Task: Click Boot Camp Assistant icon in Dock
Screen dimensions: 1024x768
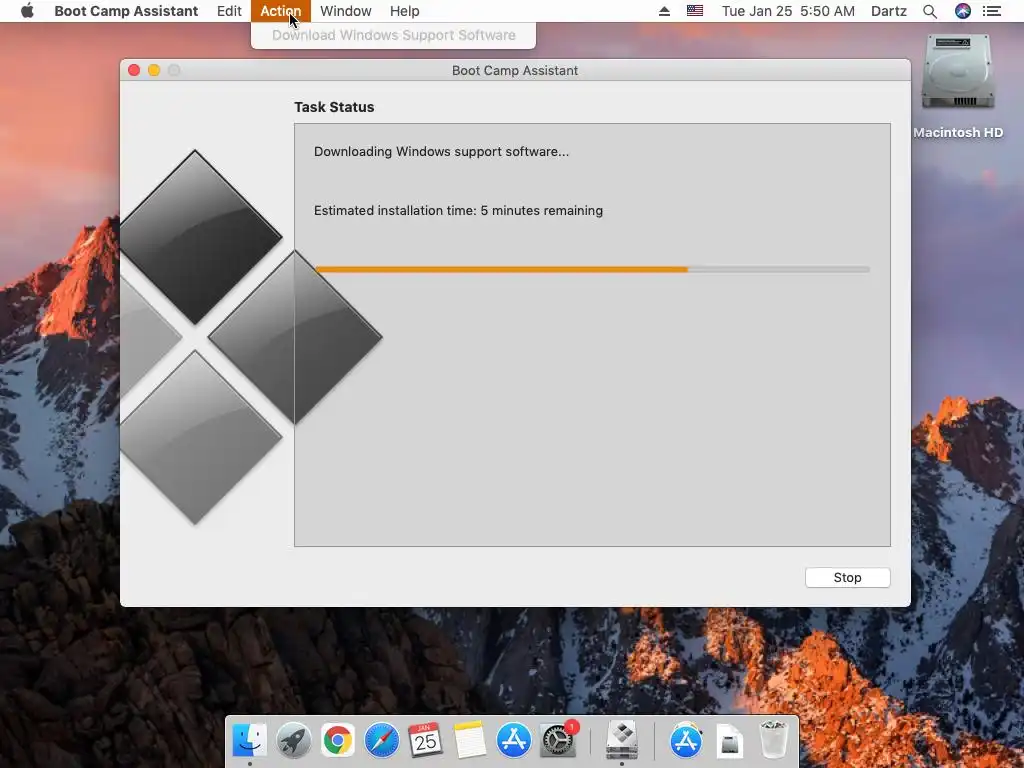Action: pos(622,740)
